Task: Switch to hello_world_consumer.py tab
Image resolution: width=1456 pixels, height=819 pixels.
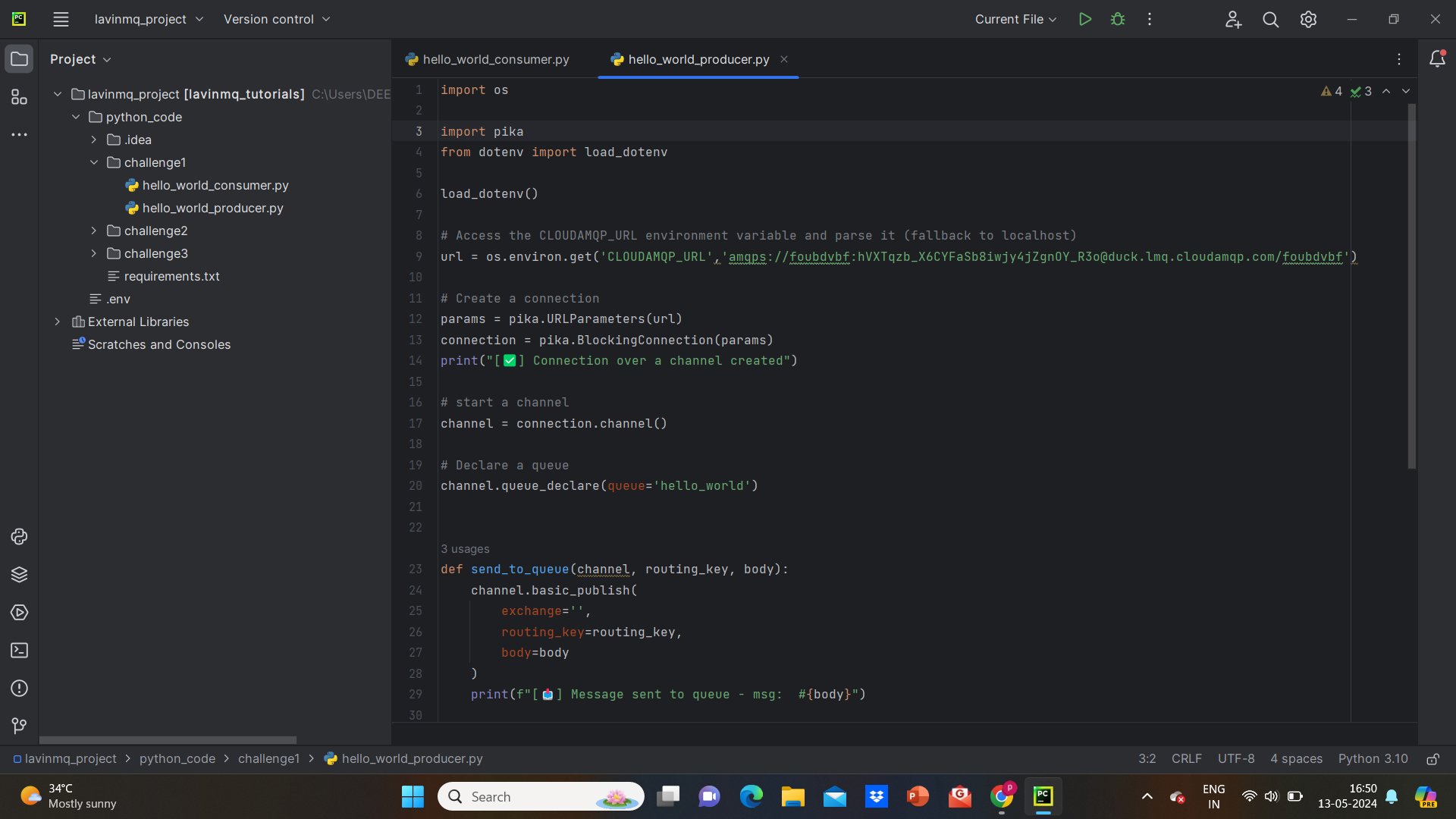Action: pos(487,59)
